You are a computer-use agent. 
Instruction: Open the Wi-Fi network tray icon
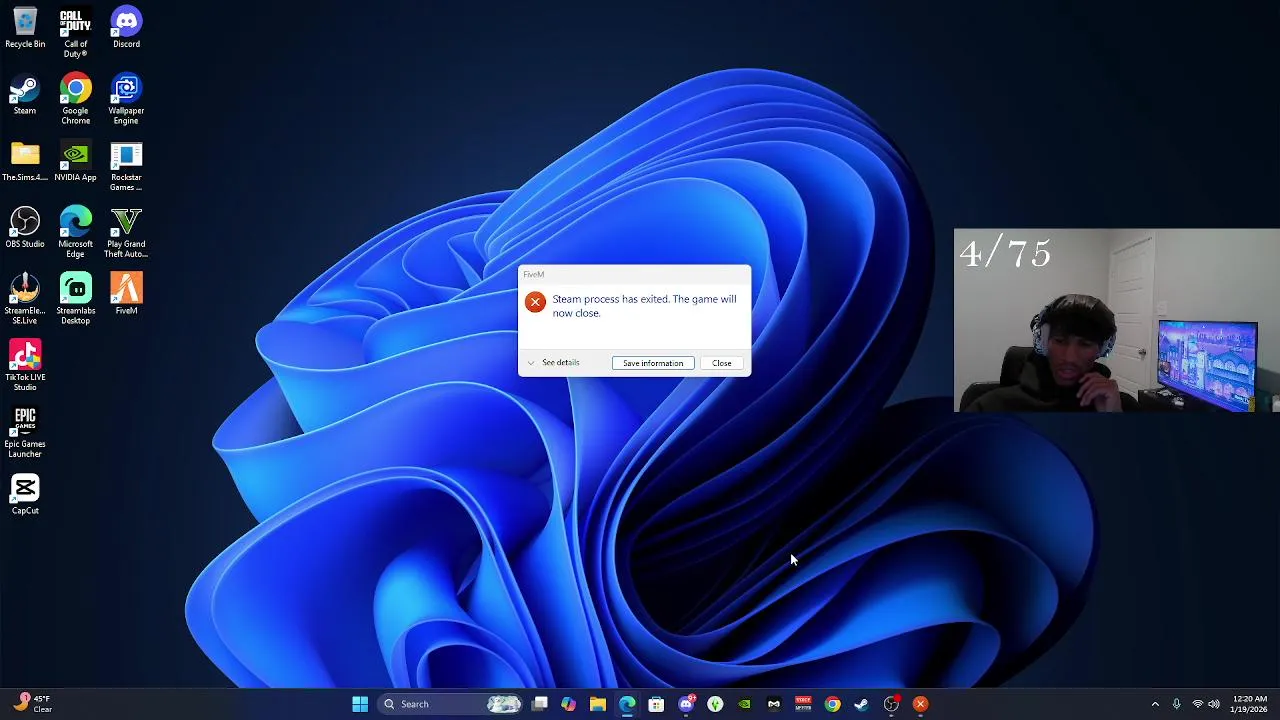[1197, 704]
